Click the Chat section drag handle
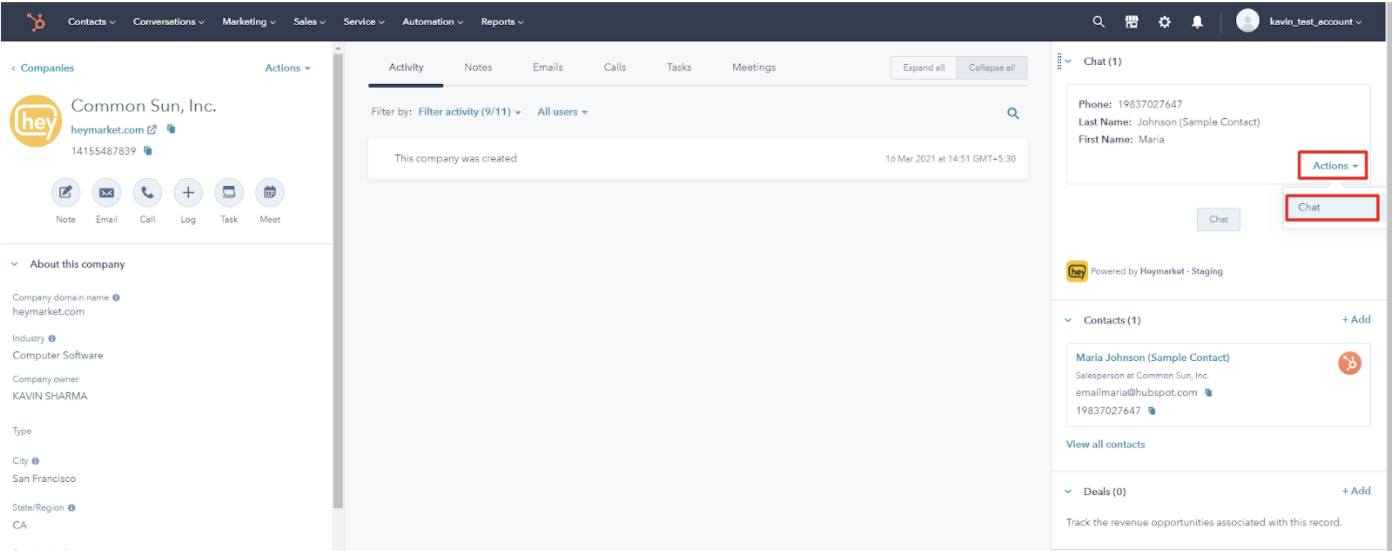 point(1058,61)
